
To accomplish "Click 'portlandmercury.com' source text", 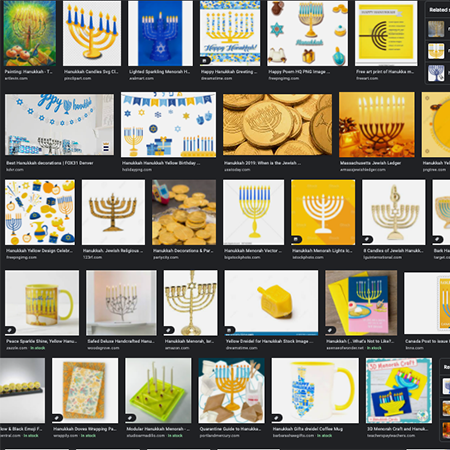I will 219,436.
